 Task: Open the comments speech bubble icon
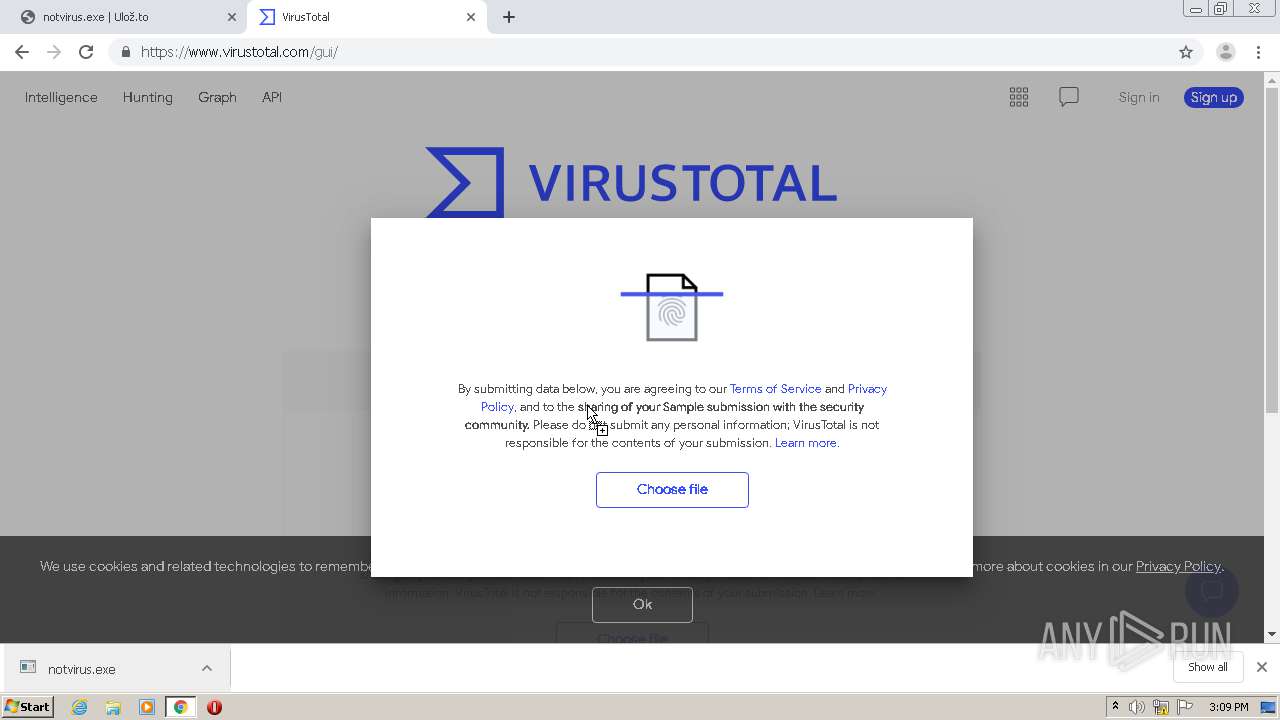[x=1069, y=97]
